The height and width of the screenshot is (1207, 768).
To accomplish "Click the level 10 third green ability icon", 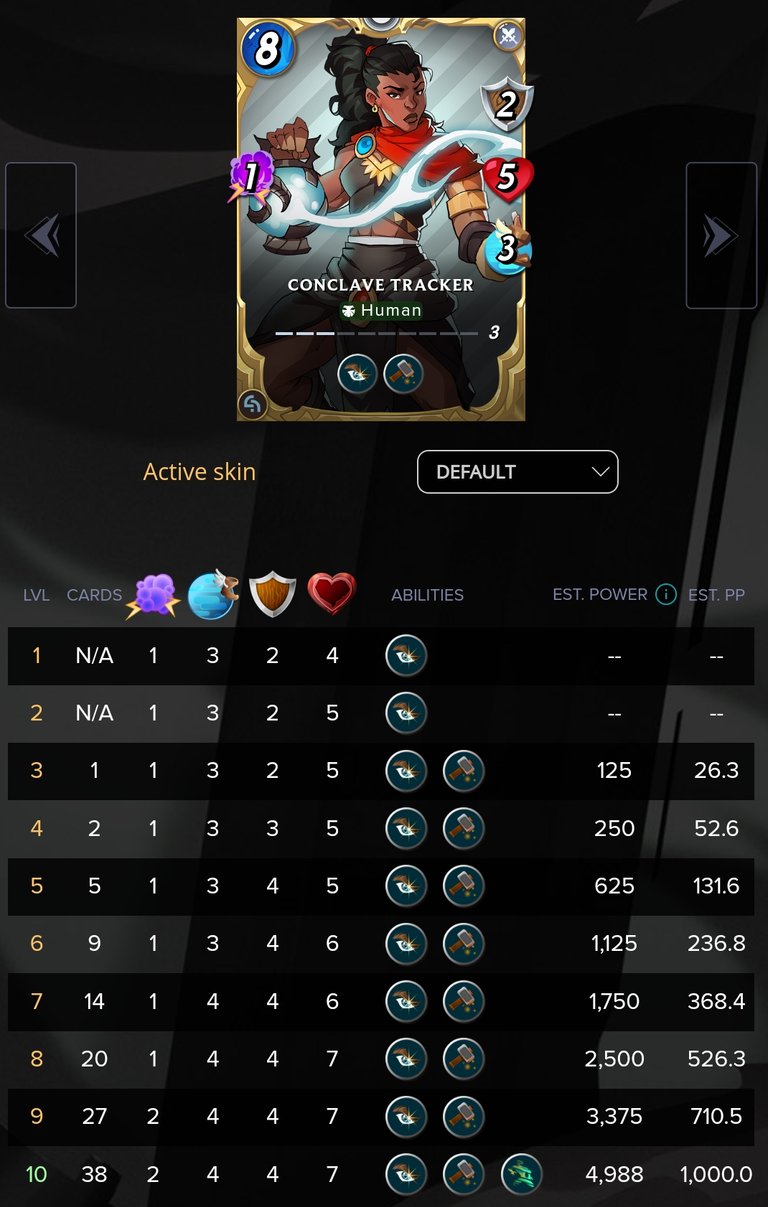I will coord(521,1174).
